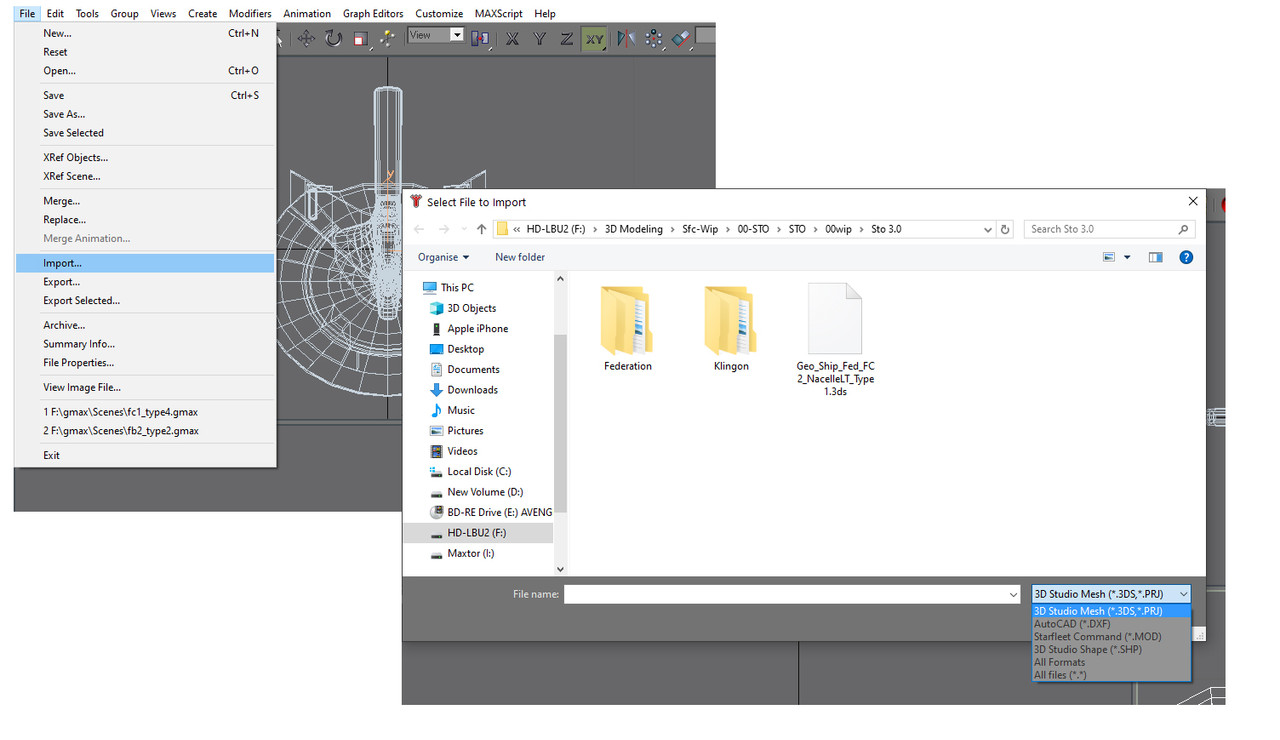The width and height of the screenshot is (1280, 740).
Task: Click the Align tool icon
Action: point(680,39)
